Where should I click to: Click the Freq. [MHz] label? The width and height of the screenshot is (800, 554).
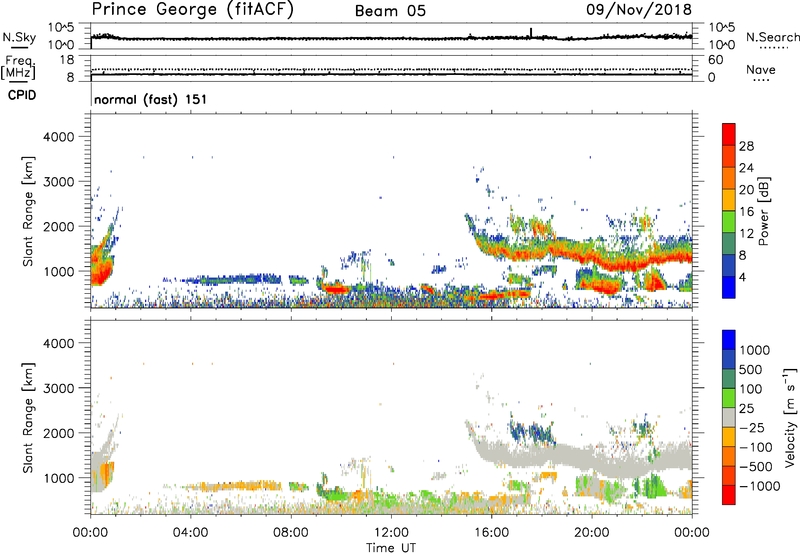pyautogui.click(x=18, y=68)
